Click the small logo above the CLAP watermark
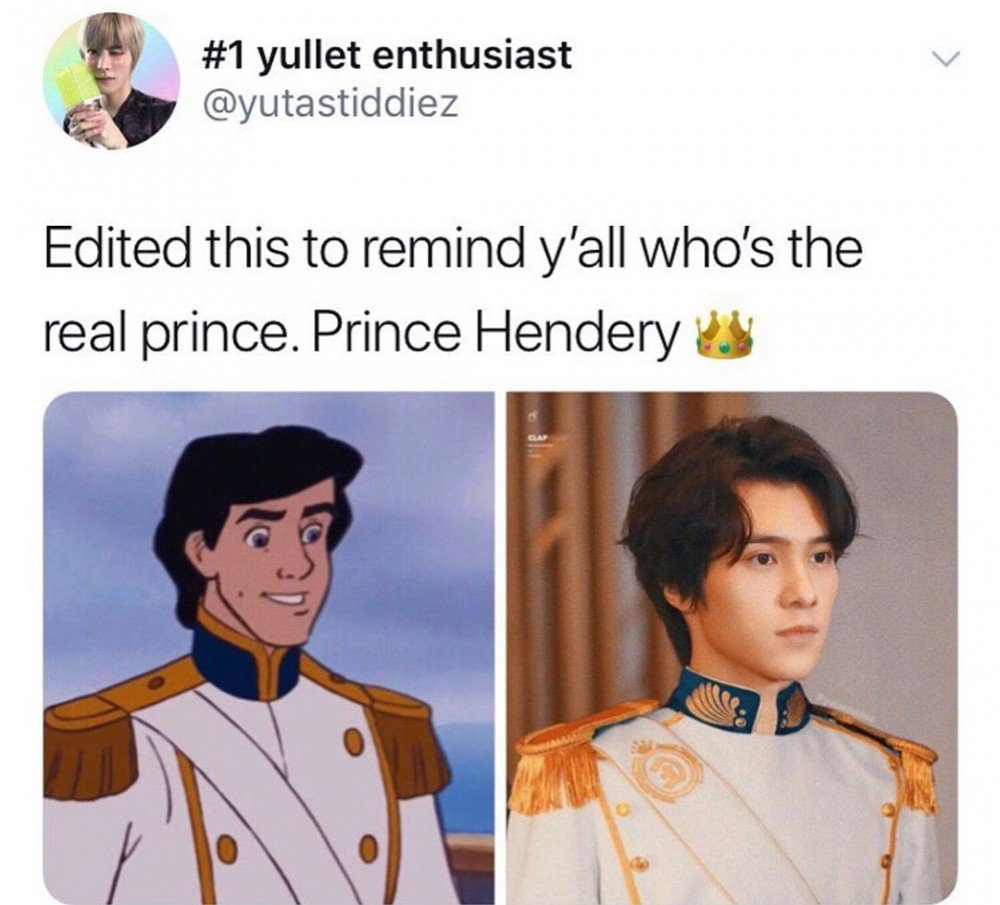The height and width of the screenshot is (905, 1000). pyautogui.click(x=533, y=417)
